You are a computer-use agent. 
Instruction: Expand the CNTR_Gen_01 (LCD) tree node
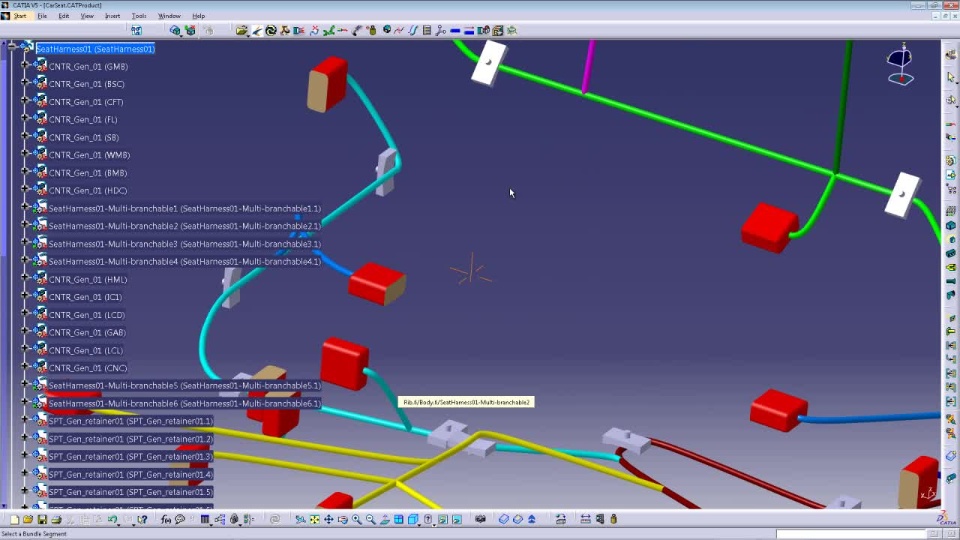25,313
